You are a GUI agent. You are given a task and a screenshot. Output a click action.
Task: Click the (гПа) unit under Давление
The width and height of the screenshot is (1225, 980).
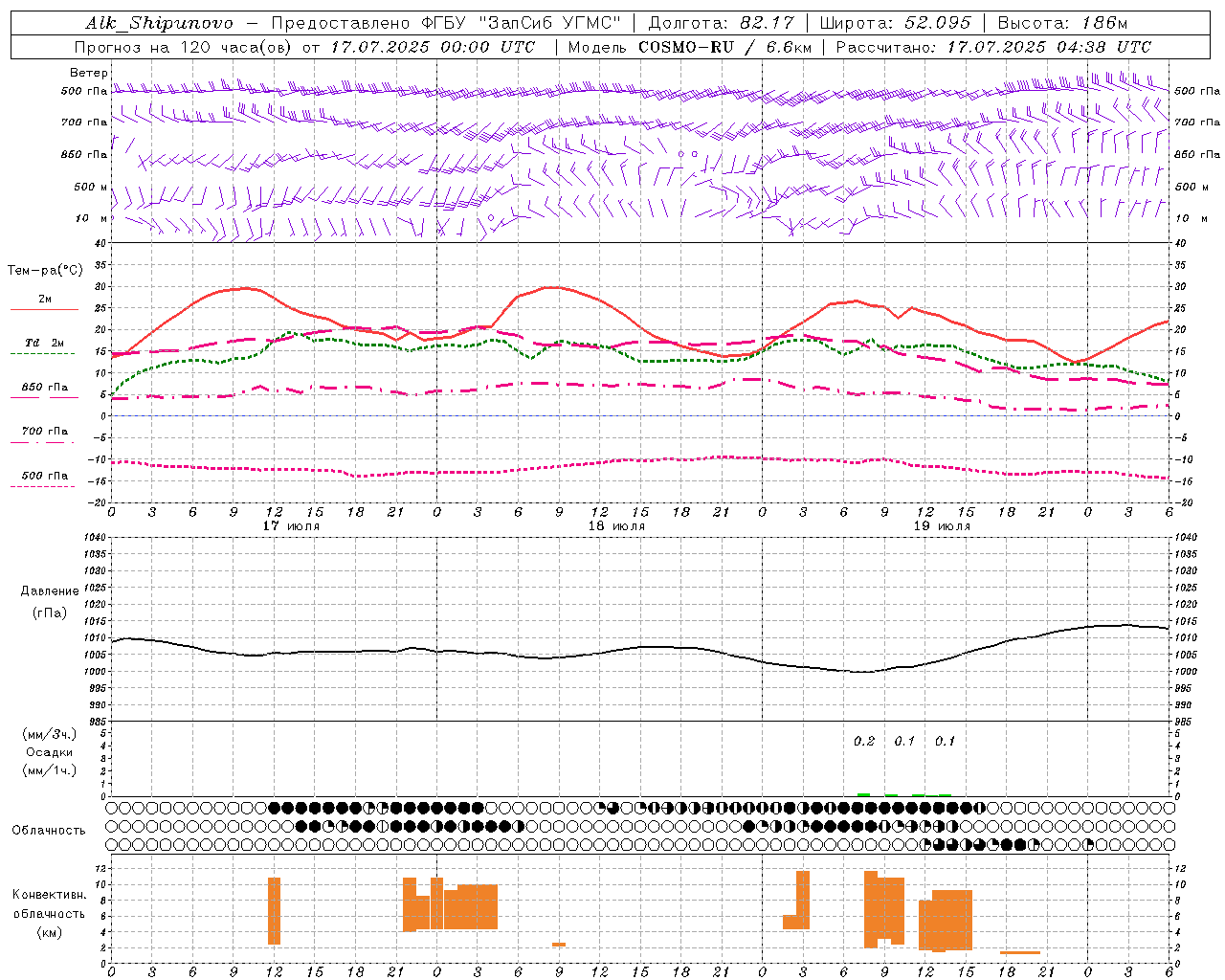click(50, 612)
